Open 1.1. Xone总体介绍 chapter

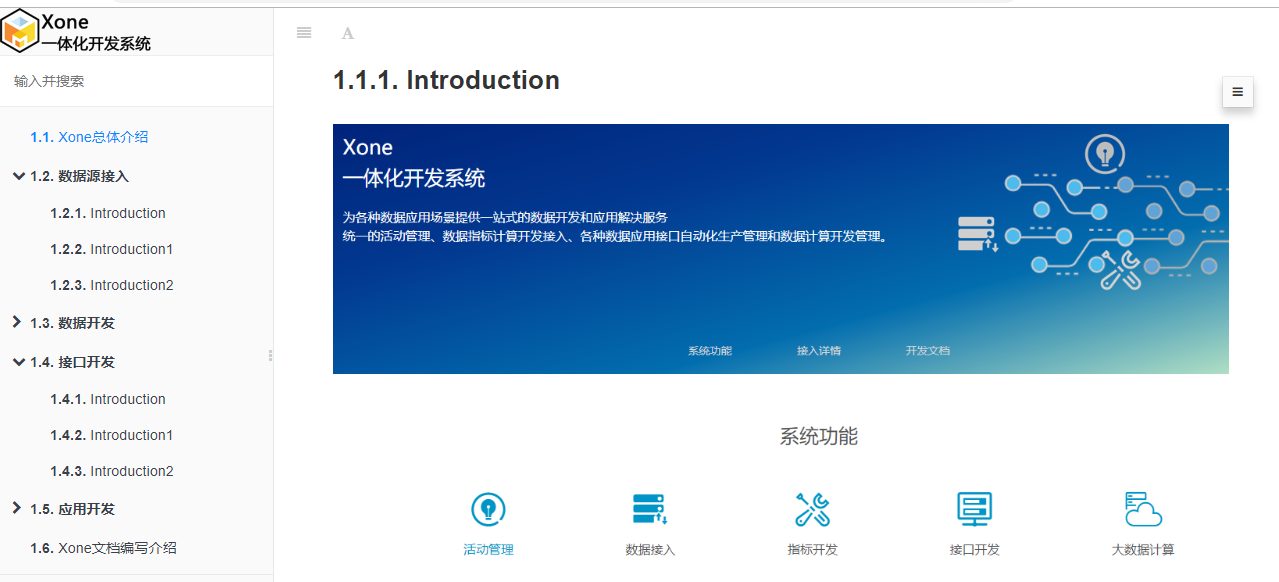pos(89,137)
